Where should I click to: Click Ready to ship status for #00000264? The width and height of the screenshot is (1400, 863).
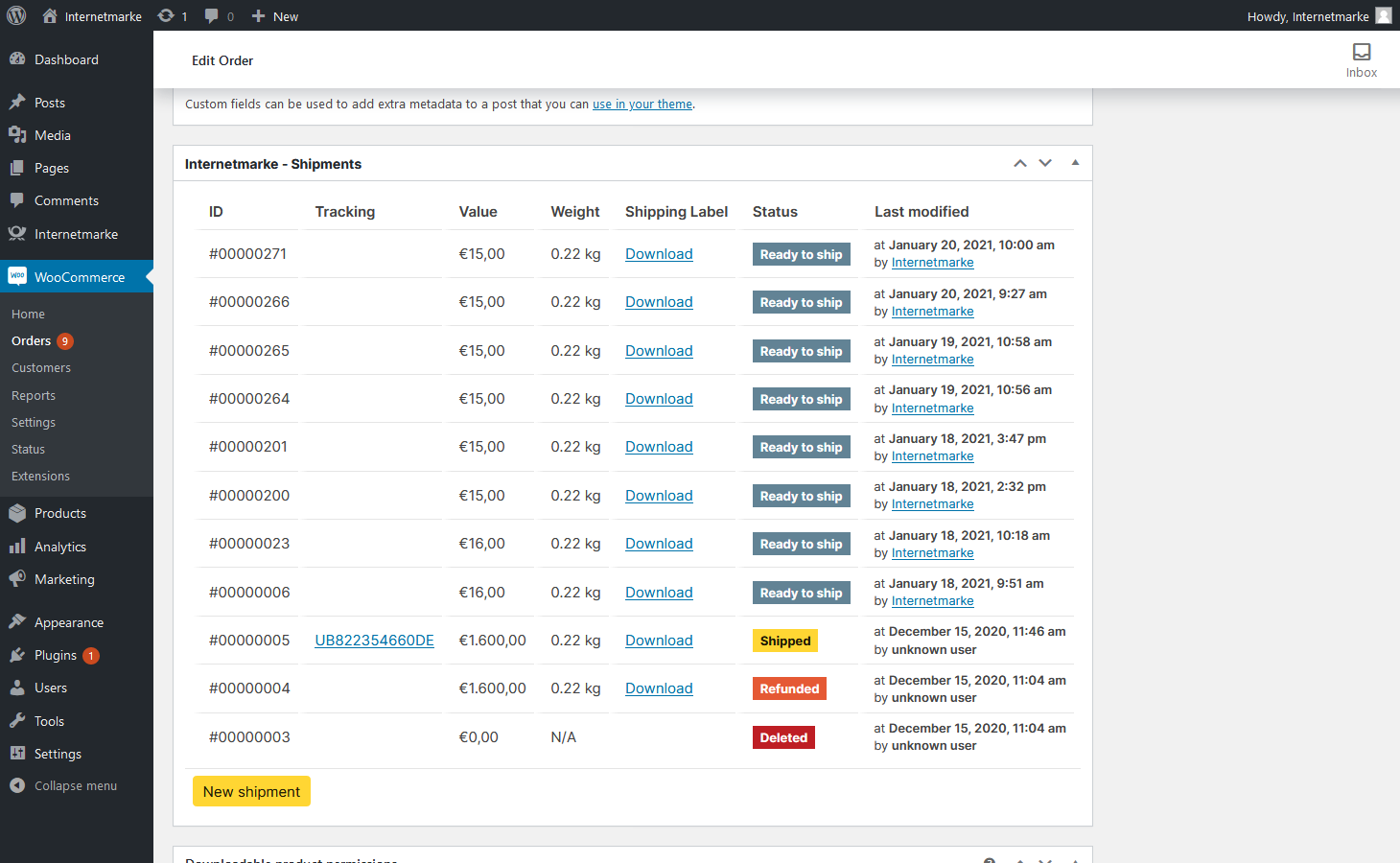[802, 399]
